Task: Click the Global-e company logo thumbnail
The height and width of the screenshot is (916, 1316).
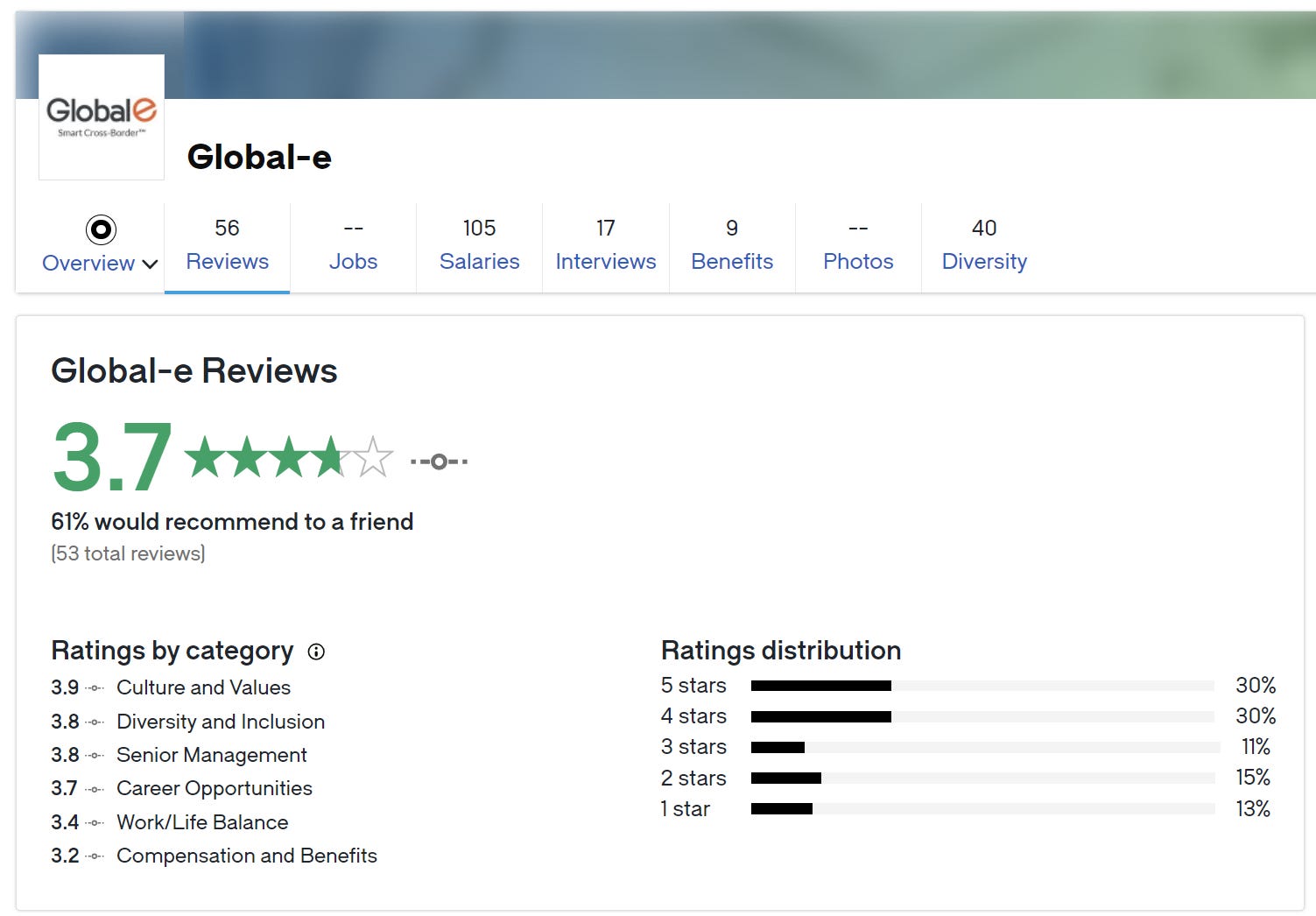Action: tap(102, 117)
